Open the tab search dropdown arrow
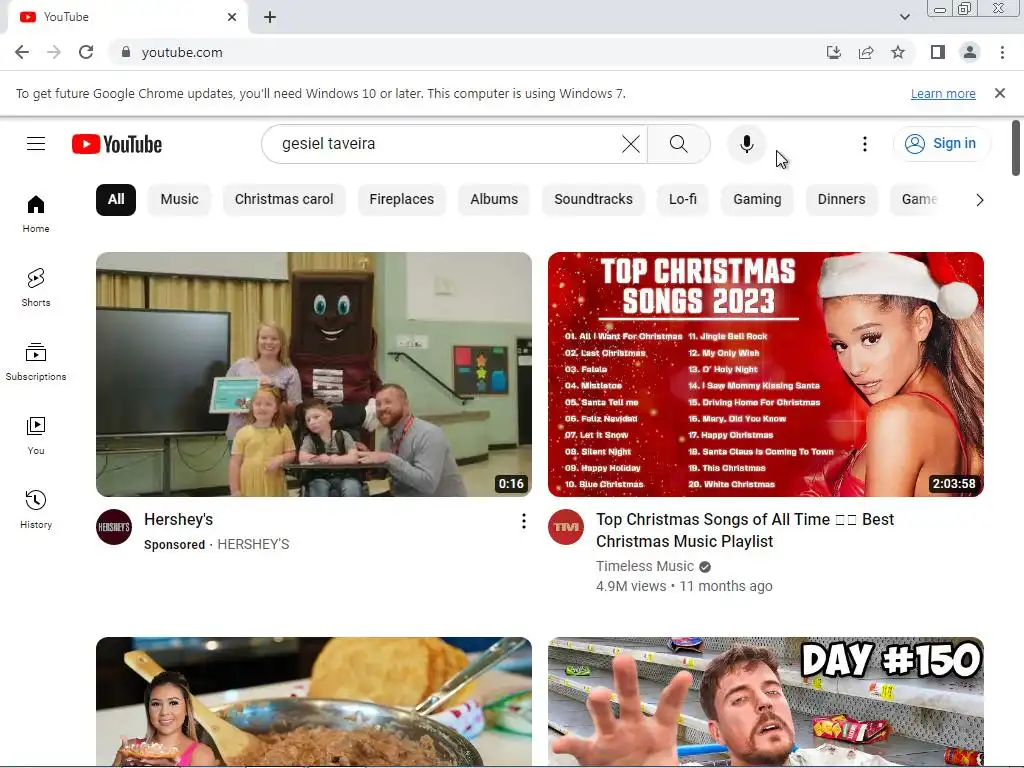The image size is (1024, 768). click(x=904, y=17)
